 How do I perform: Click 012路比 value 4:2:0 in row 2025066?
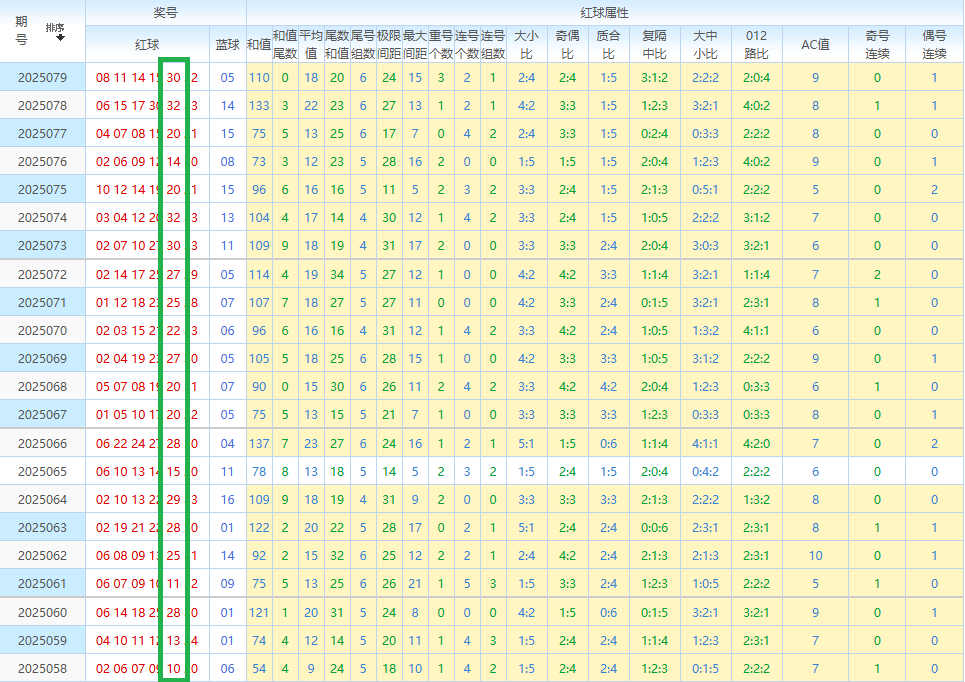click(756, 443)
